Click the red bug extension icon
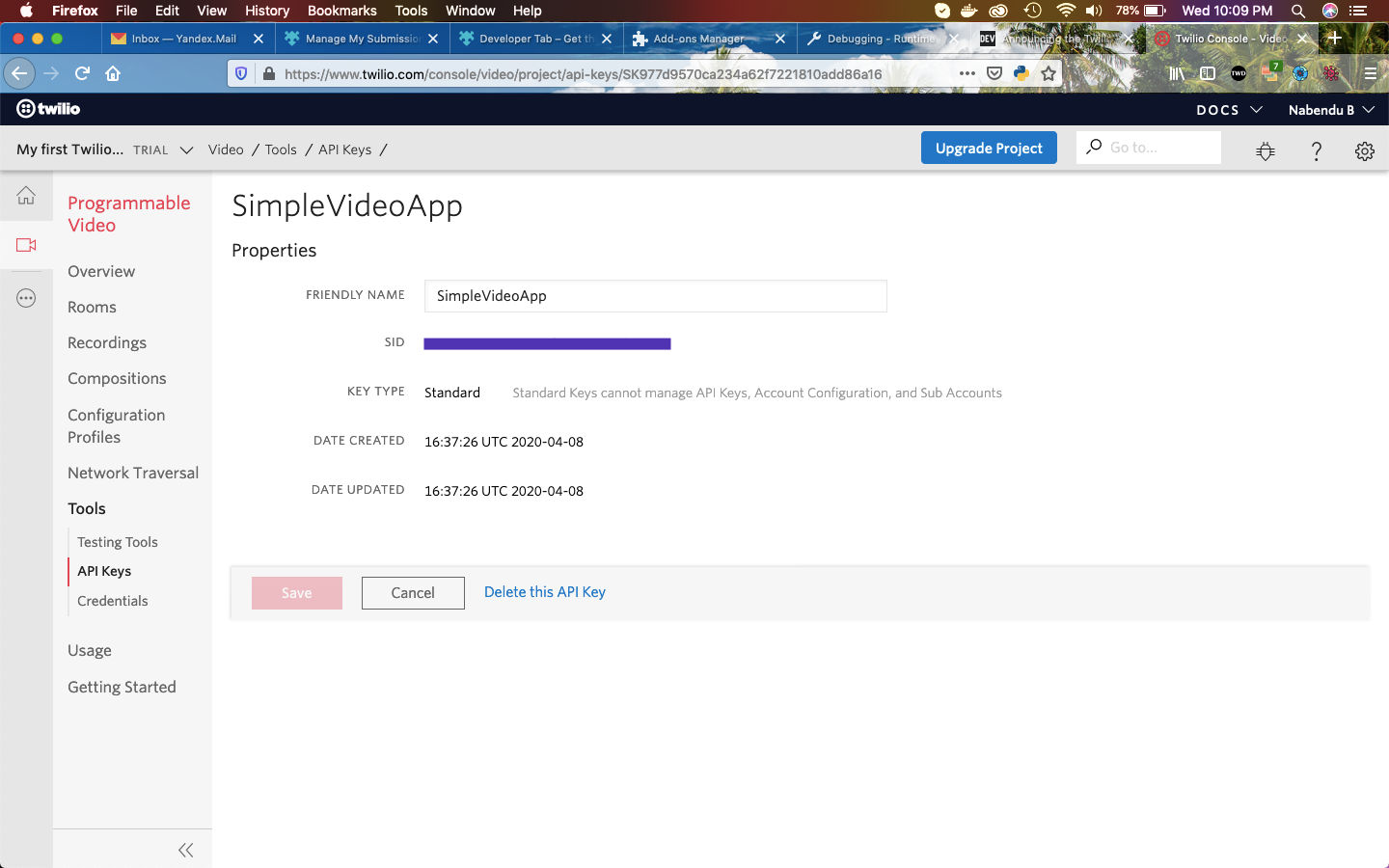This screenshot has height=868, width=1389. pyautogui.click(x=1331, y=73)
